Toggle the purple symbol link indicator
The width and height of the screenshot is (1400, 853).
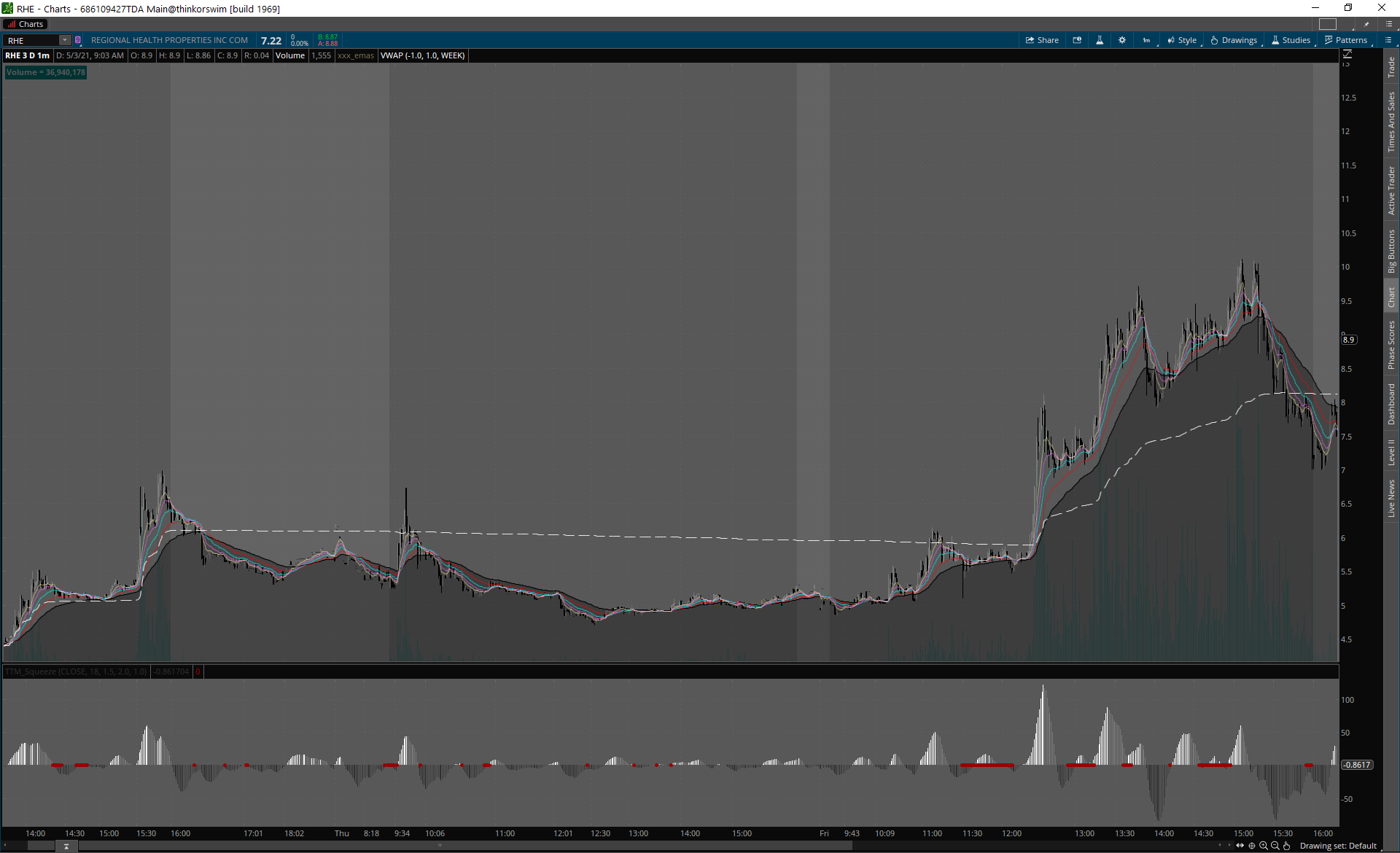pyautogui.click(x=78, y=40)
